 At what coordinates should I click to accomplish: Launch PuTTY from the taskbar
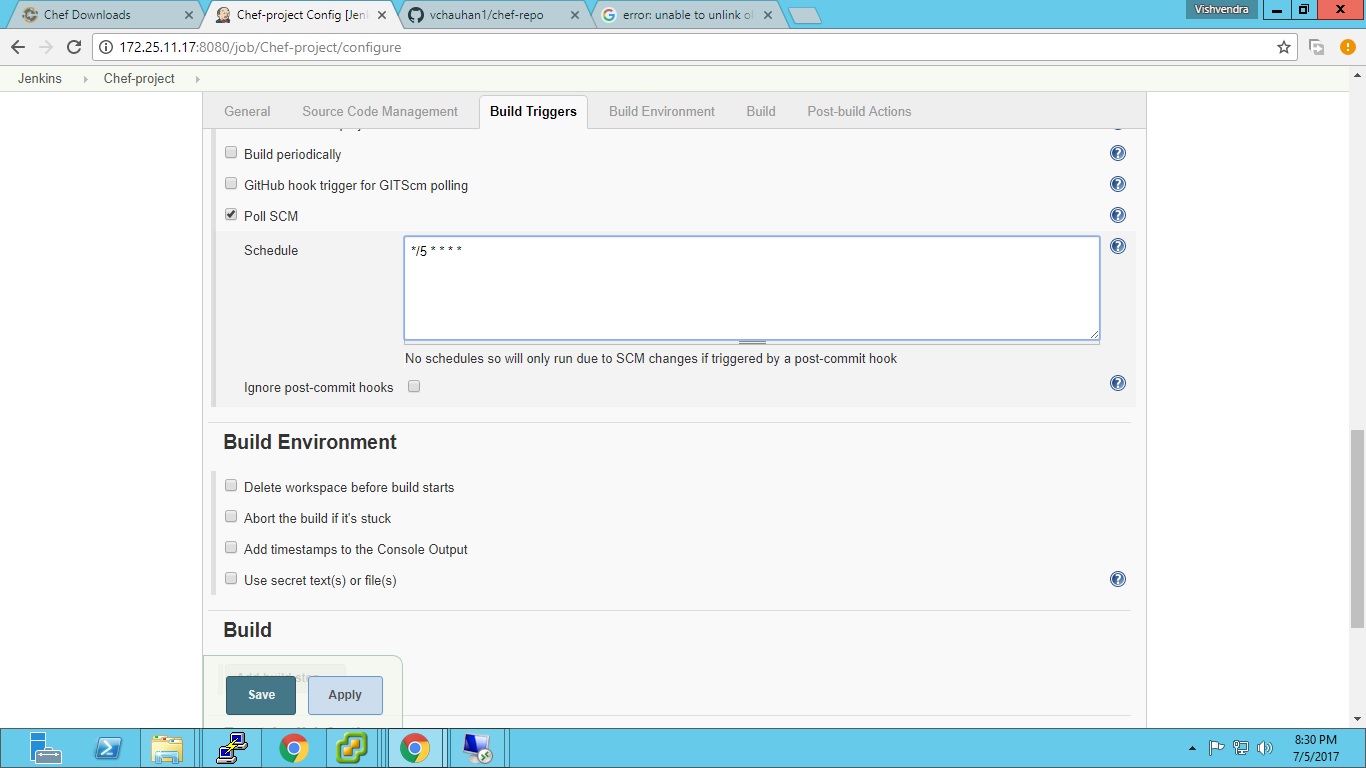(x=231, y=748)
